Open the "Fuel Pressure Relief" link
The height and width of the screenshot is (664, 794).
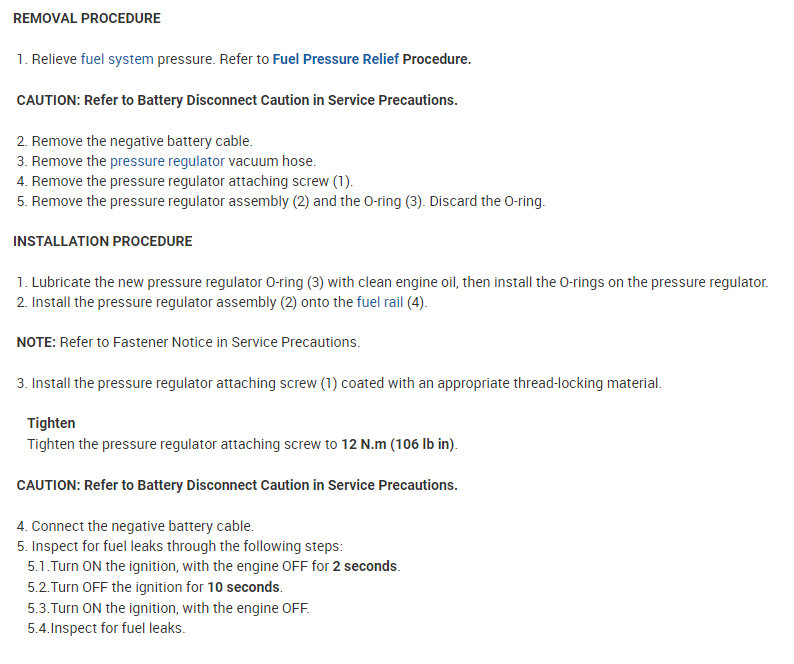335,59
